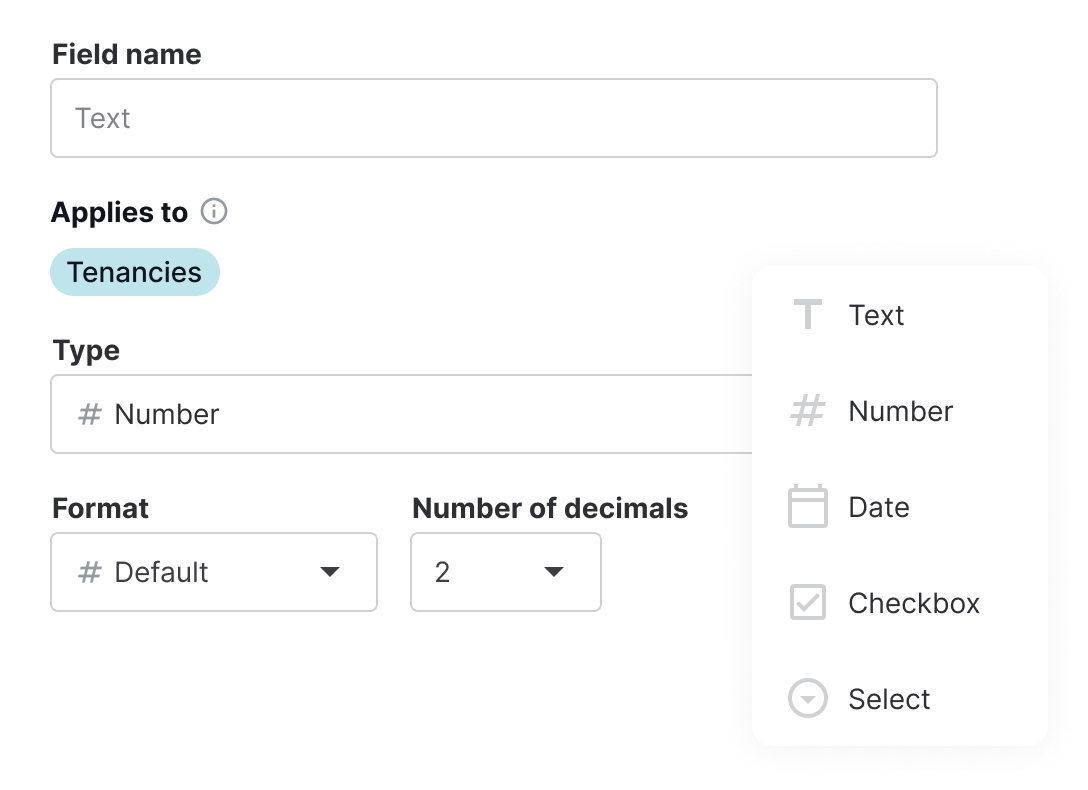Choose Number from the type menu

(900, 411)
